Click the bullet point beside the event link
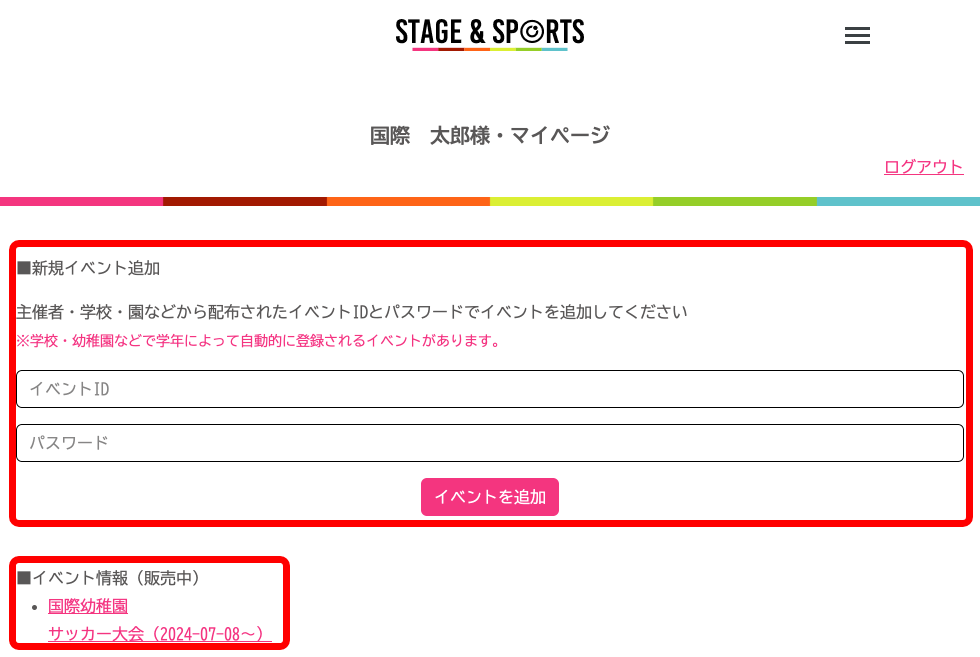The height and width of the screenshot is (657, 980). [x=34, y=607]
